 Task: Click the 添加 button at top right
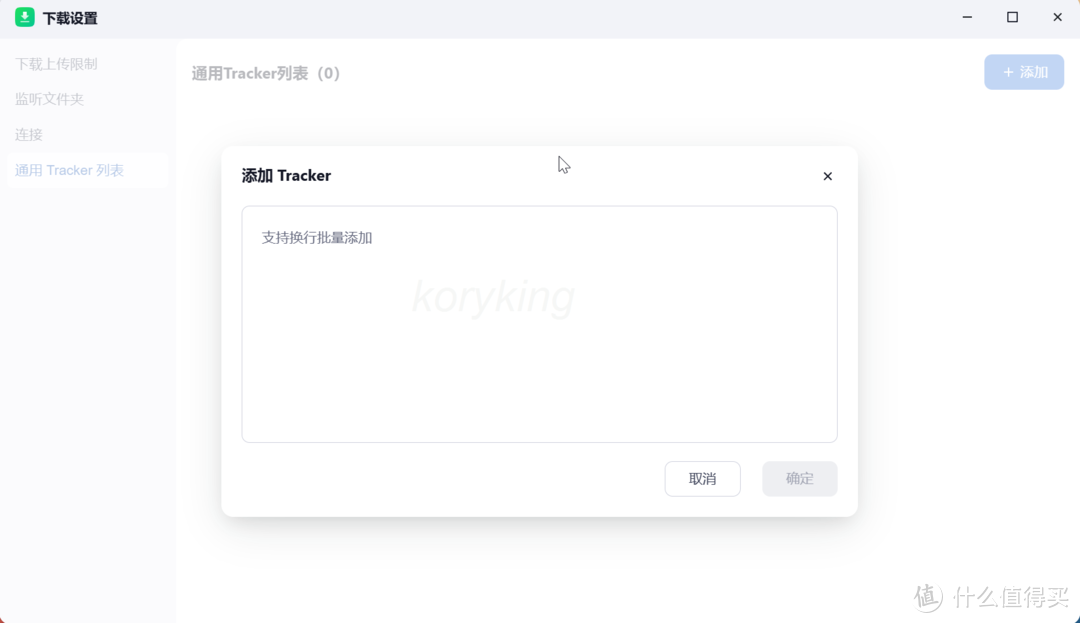click(x=1024, y=71)
